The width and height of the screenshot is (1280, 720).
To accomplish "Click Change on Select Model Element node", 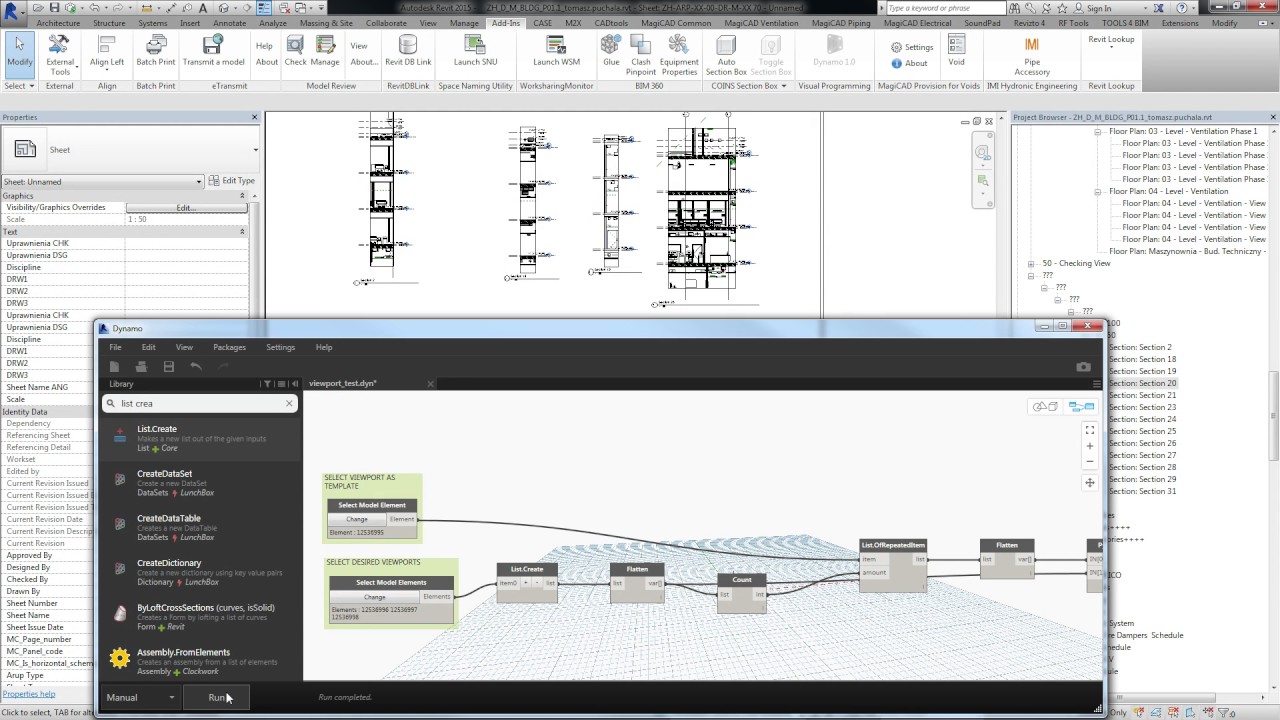I will pos(357,519).
